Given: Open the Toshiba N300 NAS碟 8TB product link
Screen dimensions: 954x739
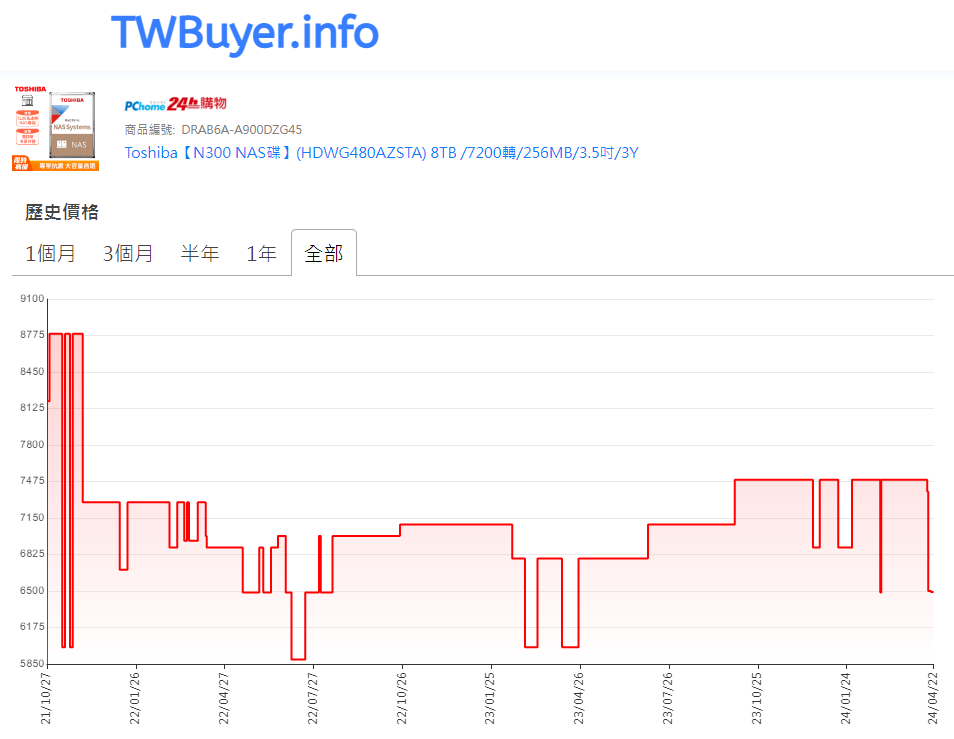Looking at the screenshot, I should pyautogui.click(x=381, y=153).
